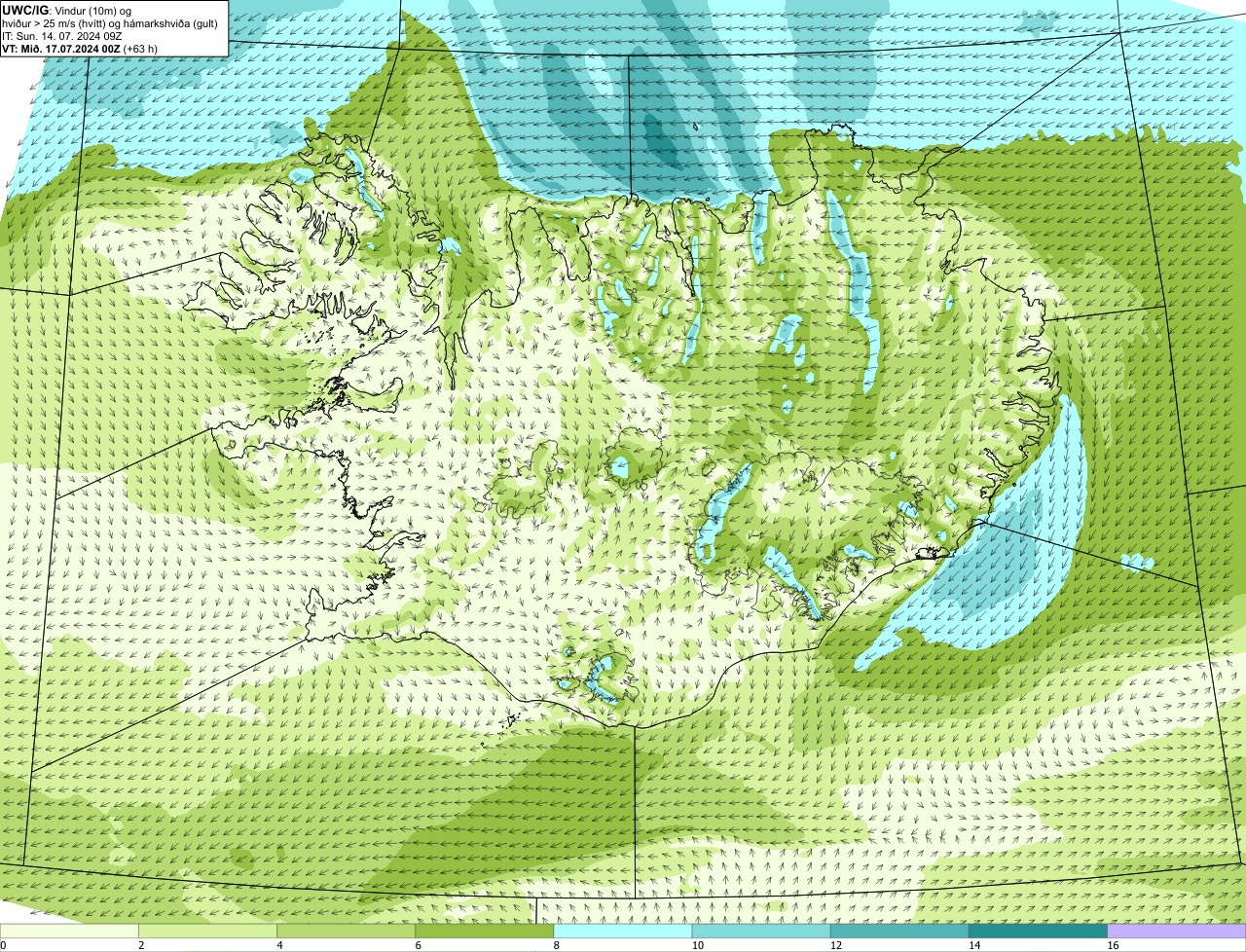Click the lavender above-16 m/s legend swatch
Viewport: 1246px width, 952px height.
pyautogui.click(x=1177, y=931)
